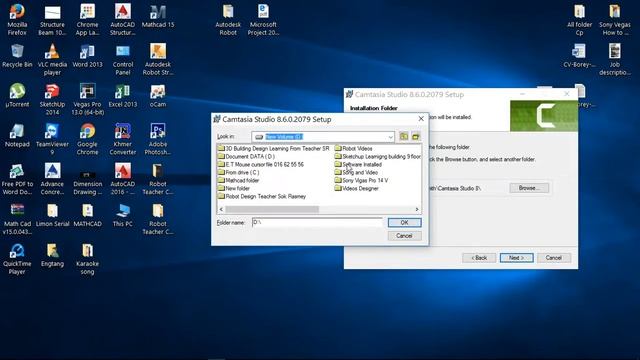This screenshot has height=360, width=640.
Task: Open 'CV-Borey' document on desktop
Action: (x=580, y=56)
